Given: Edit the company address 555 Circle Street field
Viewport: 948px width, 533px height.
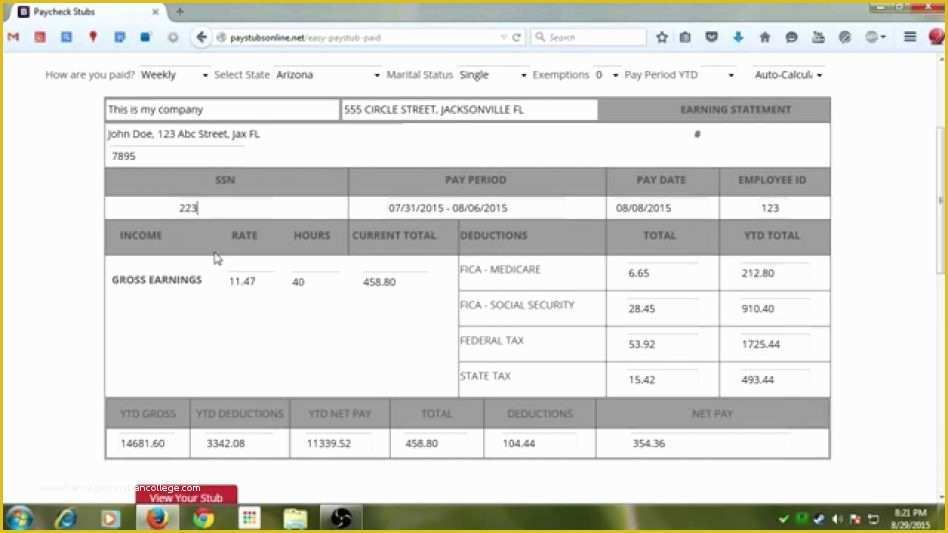Looking at the screenshot, I should click(469, 109).
